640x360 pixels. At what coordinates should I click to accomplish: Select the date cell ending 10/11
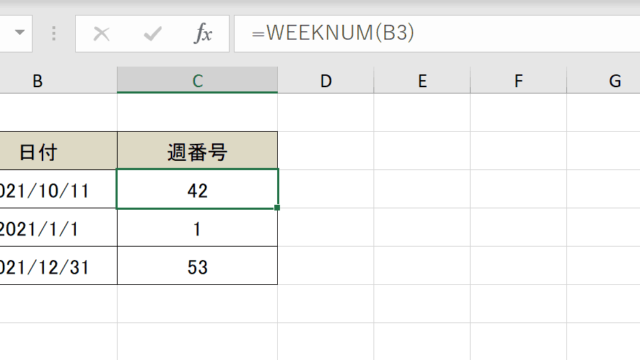tap(58, 189)
